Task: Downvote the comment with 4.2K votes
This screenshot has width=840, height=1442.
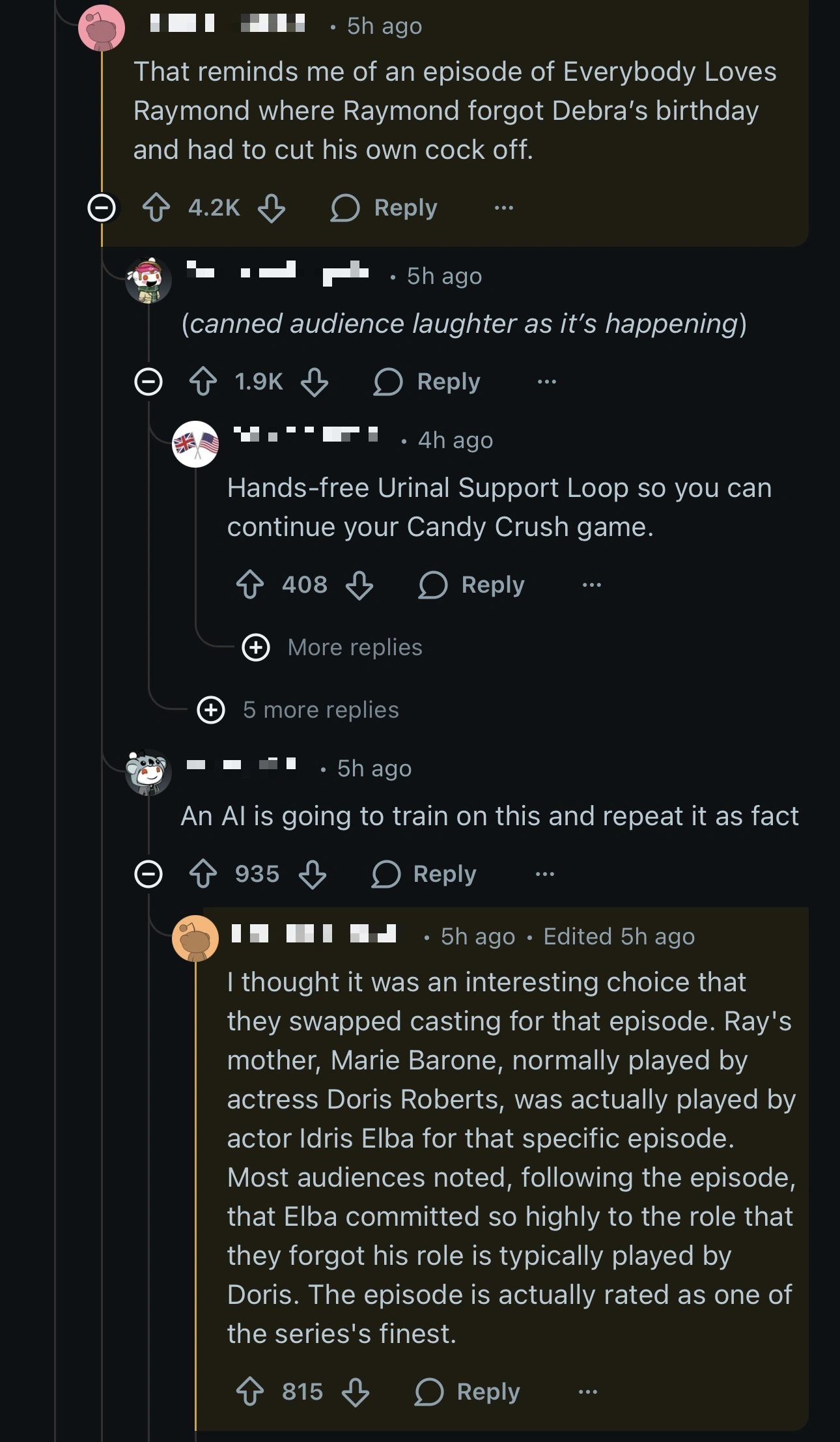Action: pos(272,208)
